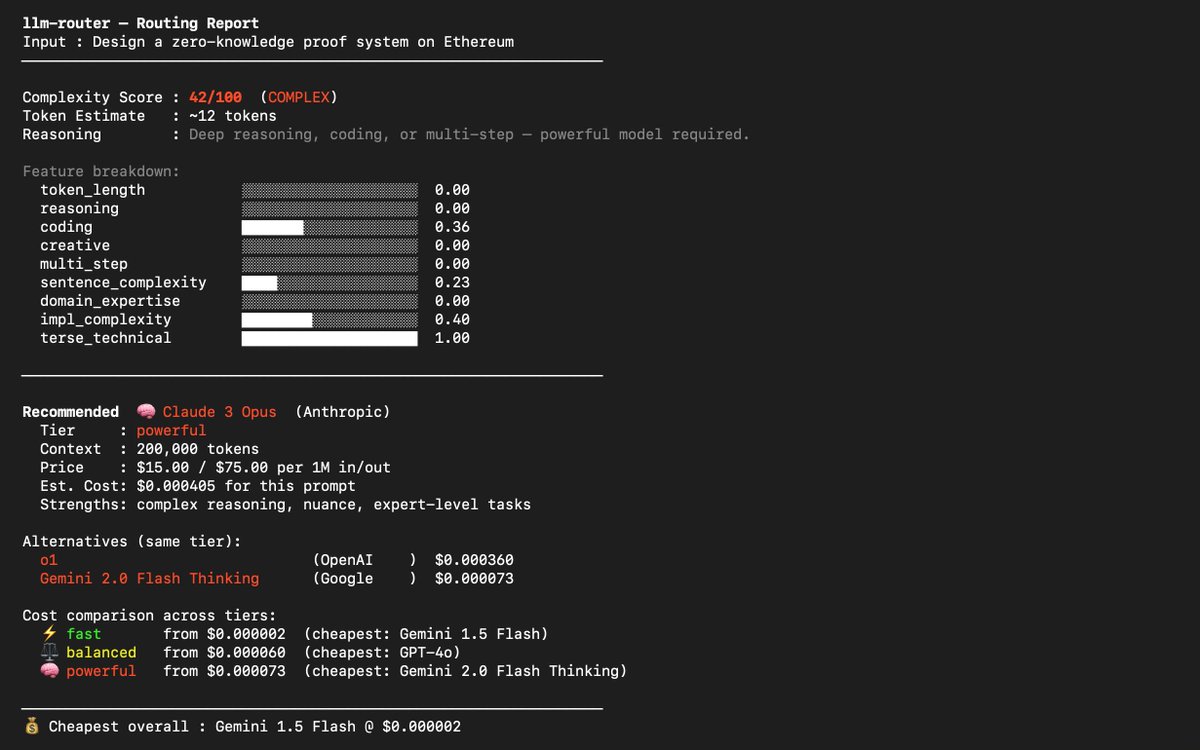Image resolution: width=1200 pixels, height=750 pixels.
Task: Click '(cheapest: Gemini 2.0 Flash Thinking)' note
Action: click(x=466, y=671)
